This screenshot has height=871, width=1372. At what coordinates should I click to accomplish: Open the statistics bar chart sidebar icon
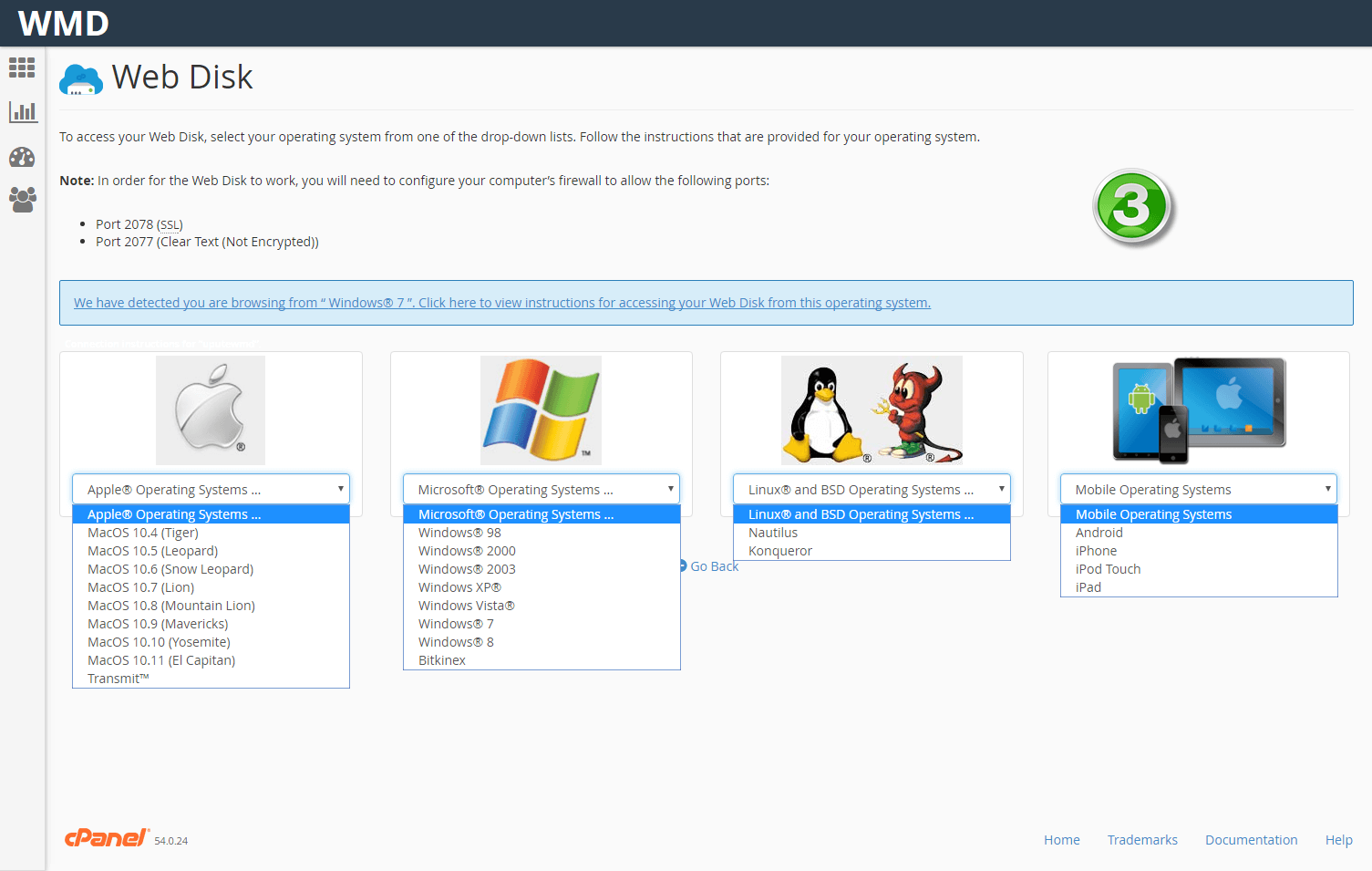coord(22,112)
